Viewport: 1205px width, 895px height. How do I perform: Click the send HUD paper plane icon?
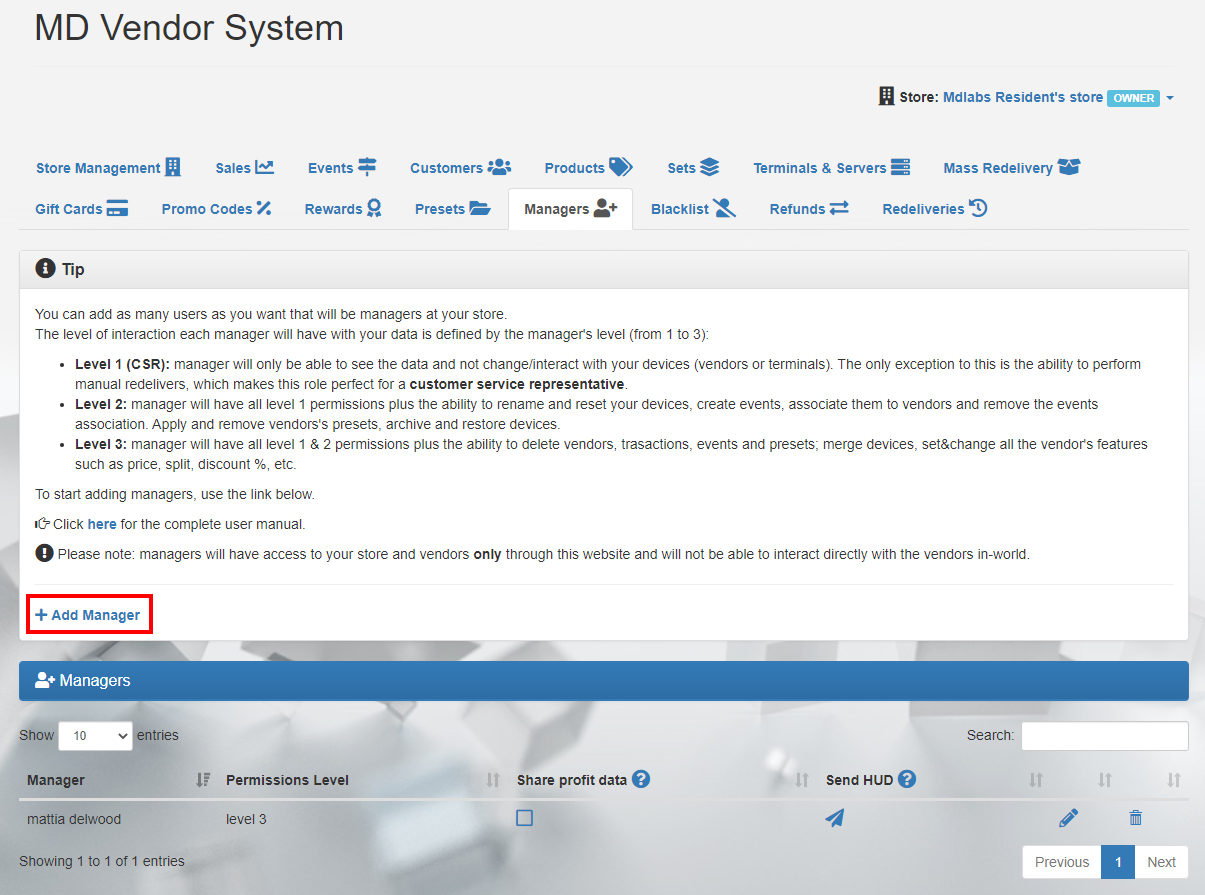834,819
